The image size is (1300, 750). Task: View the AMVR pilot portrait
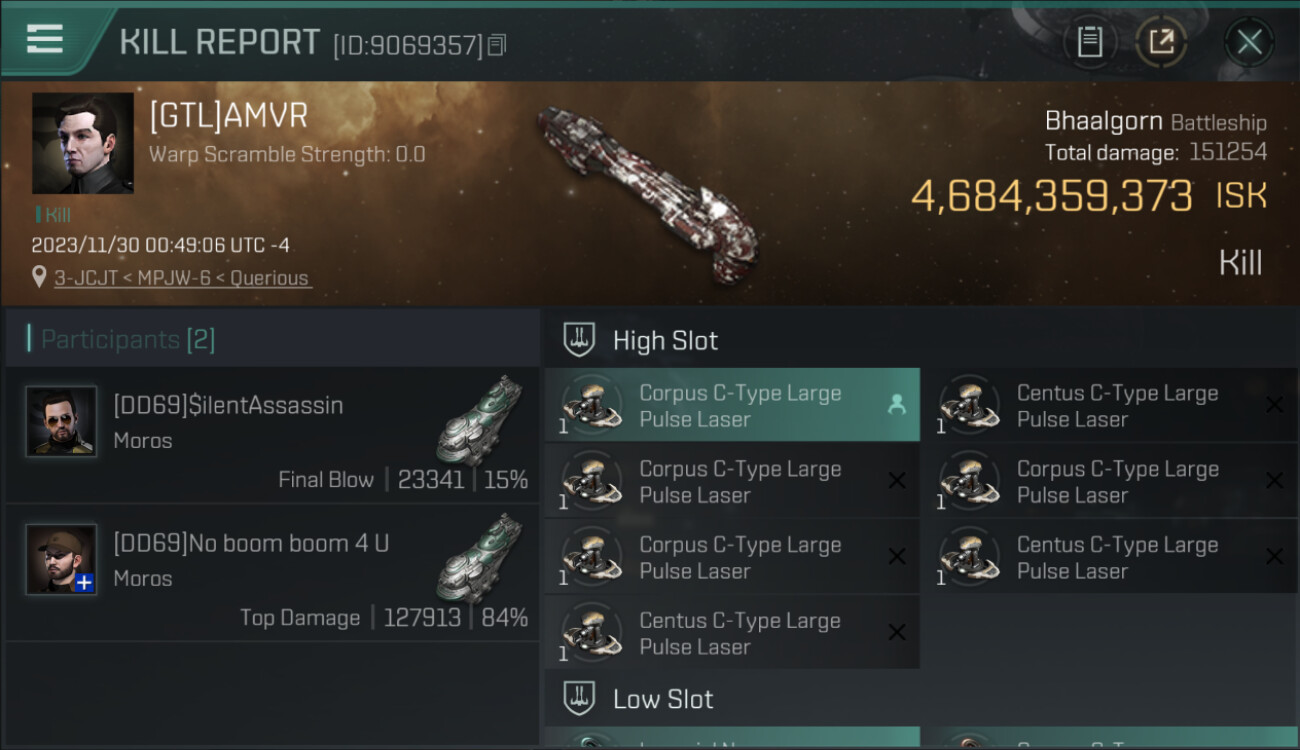[x=83, y=143]
